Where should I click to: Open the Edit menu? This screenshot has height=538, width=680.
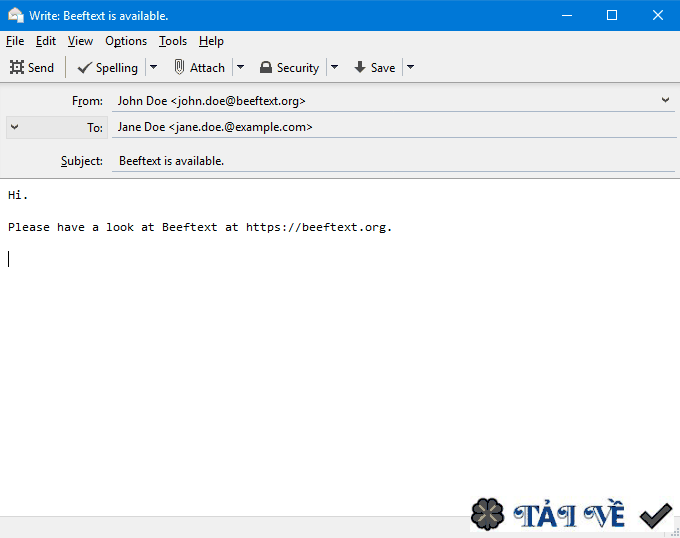pyautogui.click(x=46, y=41)
